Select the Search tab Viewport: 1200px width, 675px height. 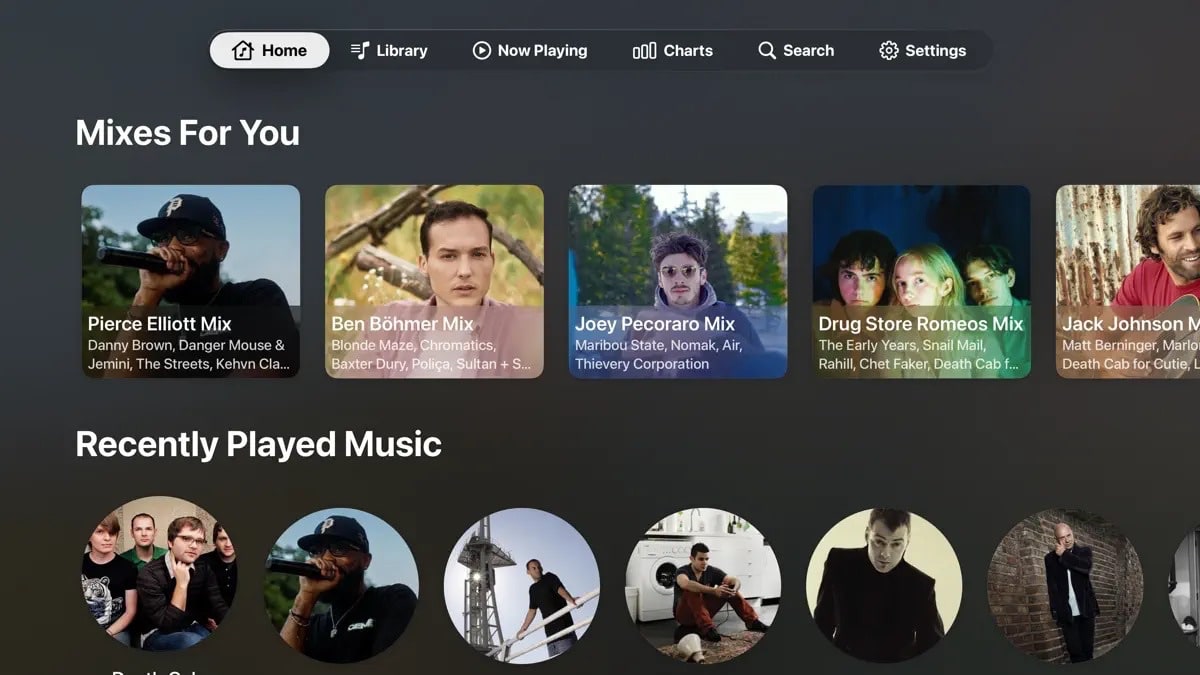tap(796, 50)
